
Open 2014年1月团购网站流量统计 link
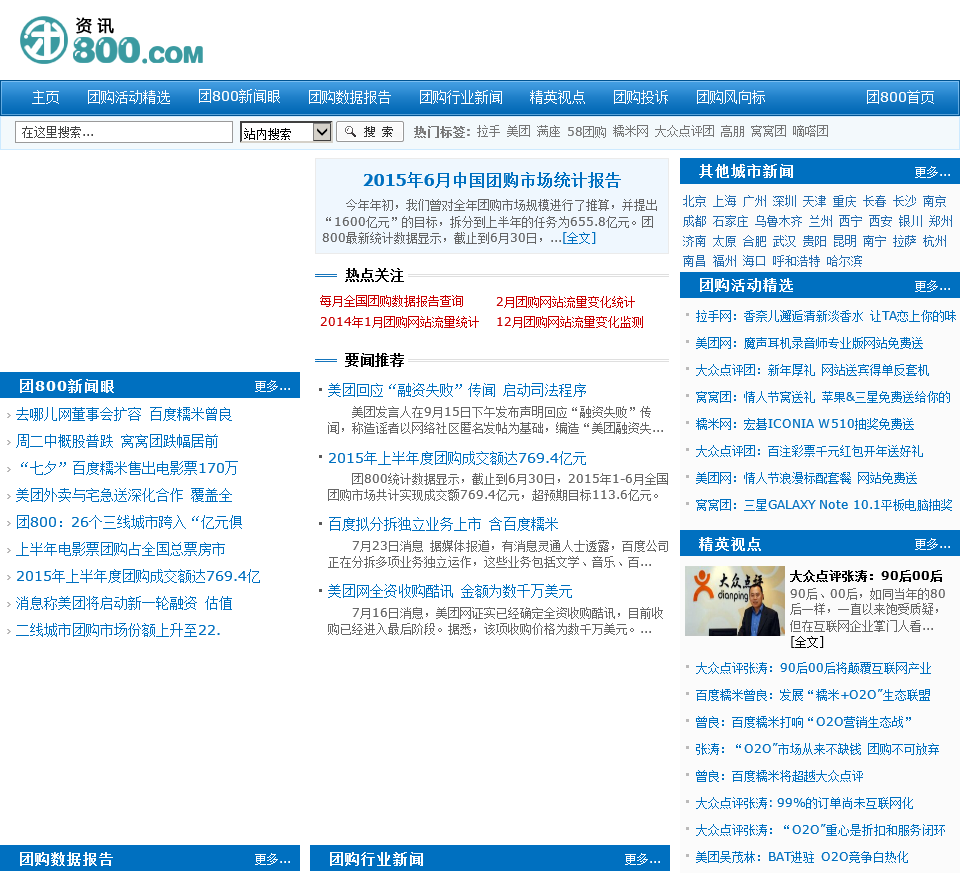tap(399, 322)
